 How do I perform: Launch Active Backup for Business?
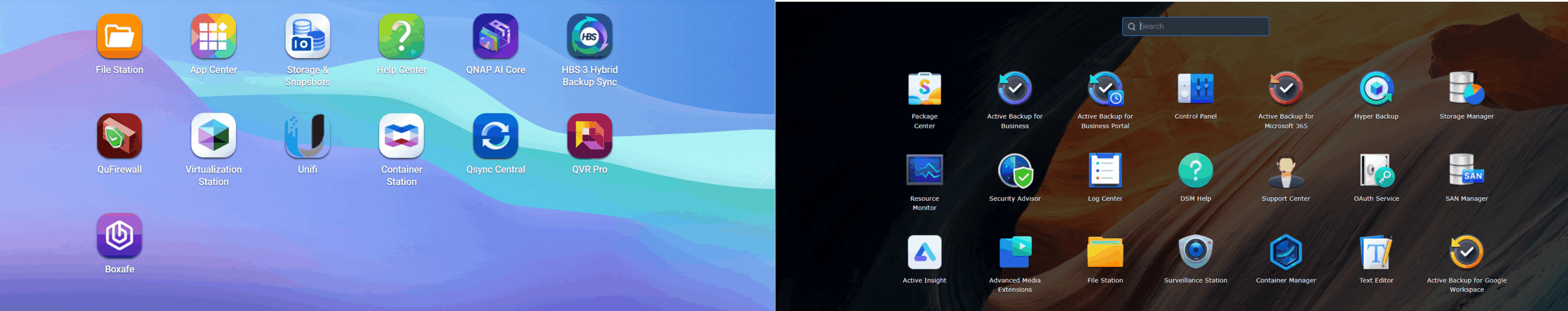click(1015, 89)
